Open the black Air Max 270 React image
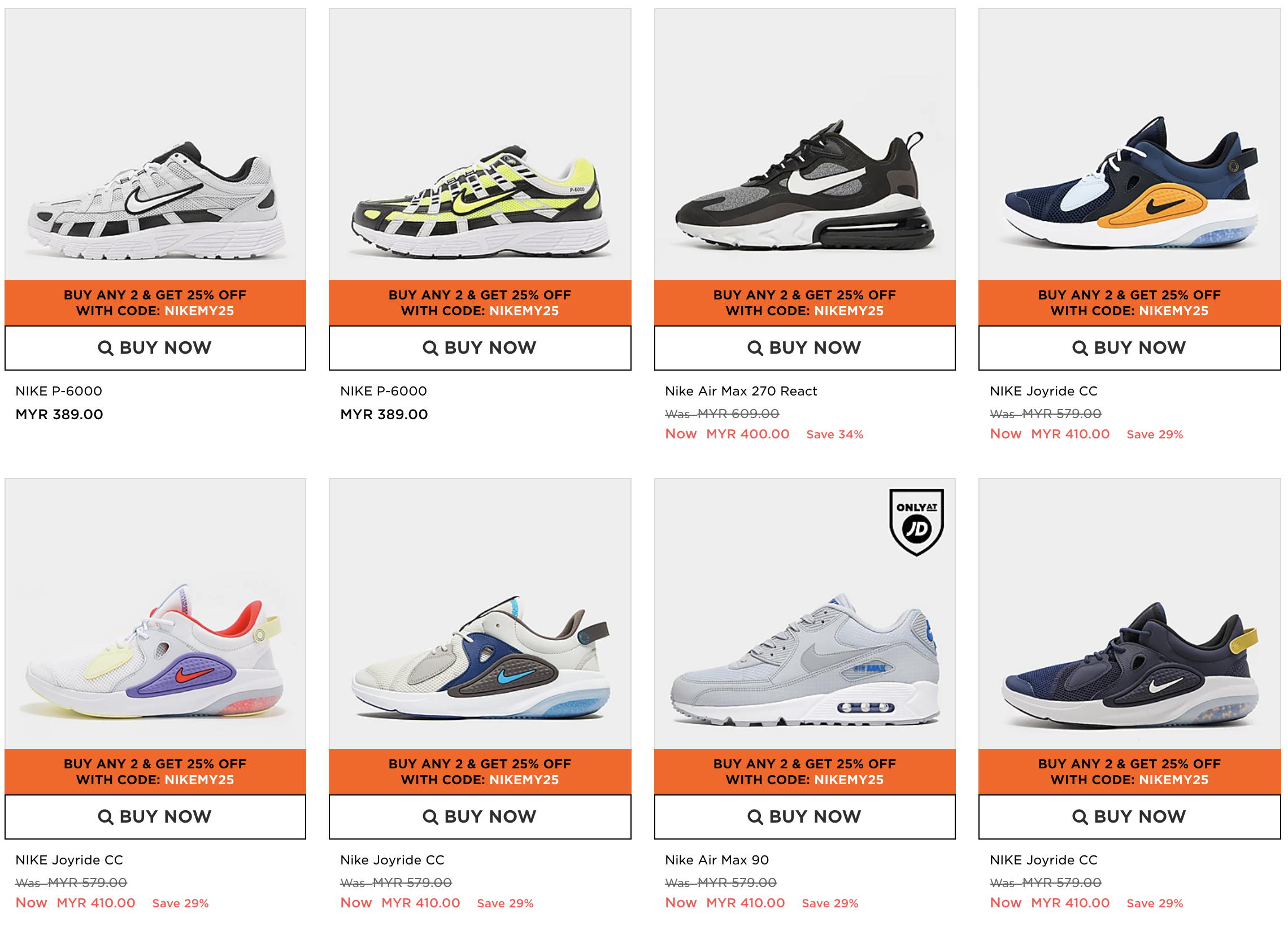The height and width of the screenshot is (939, 1288). click(x=804, y=144)
